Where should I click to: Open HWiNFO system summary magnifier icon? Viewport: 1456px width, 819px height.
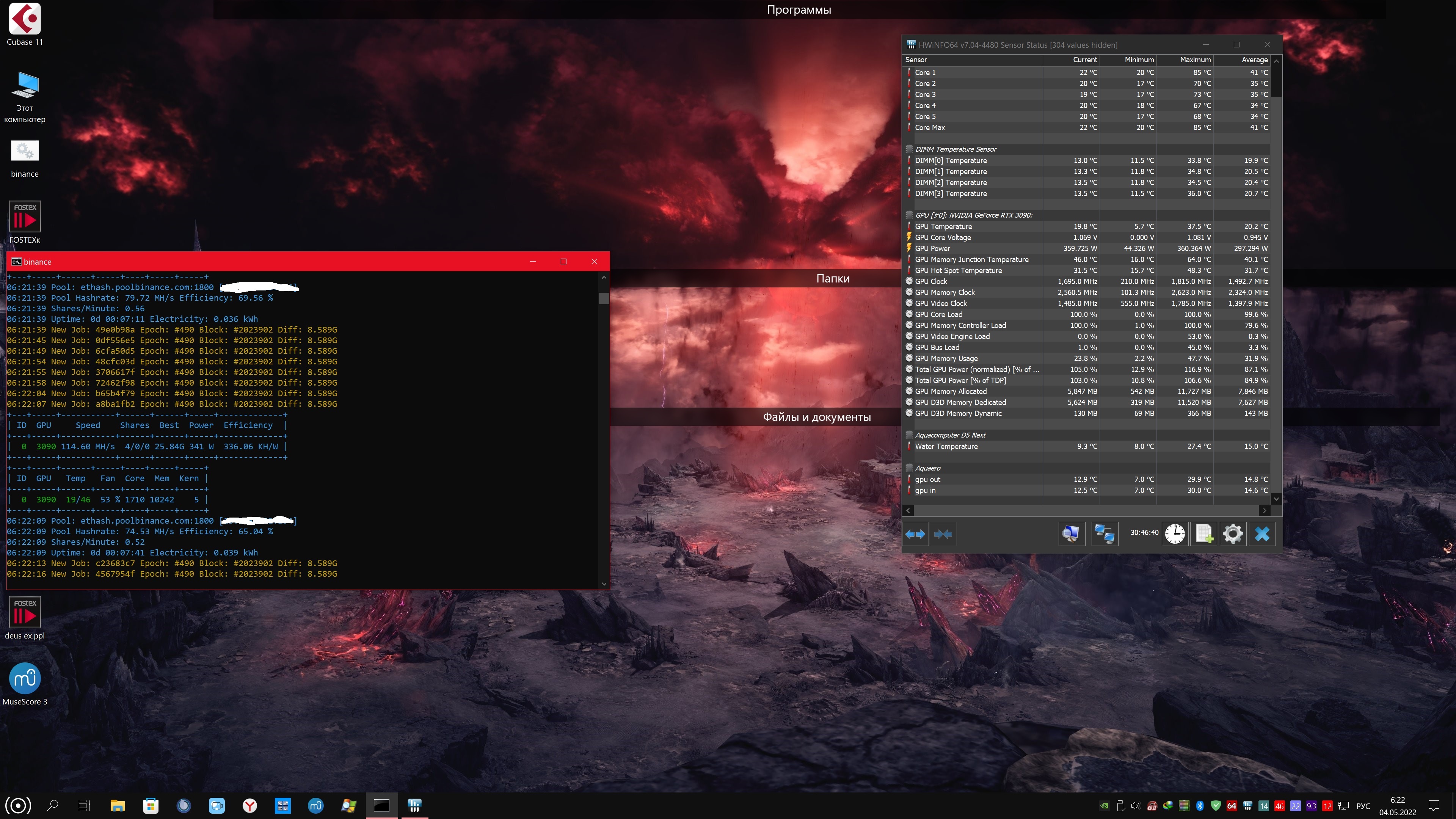click(1071, 533)
